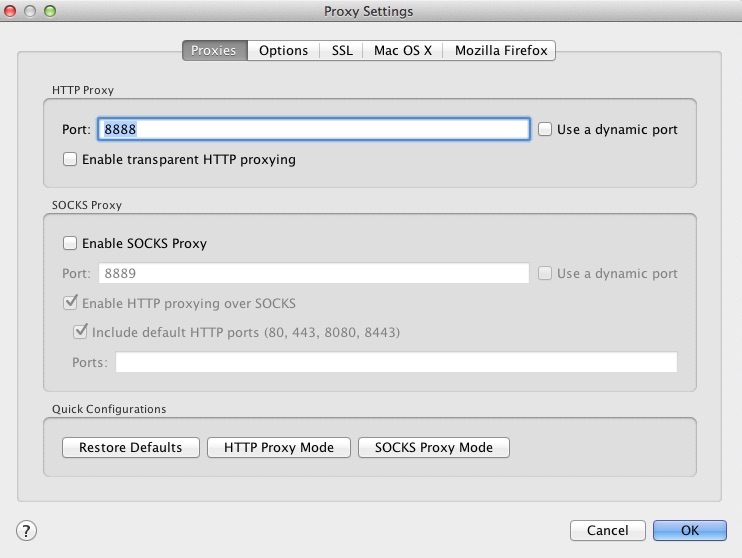
Task: Click the Proxies tab
Action: tap(214, 50)
